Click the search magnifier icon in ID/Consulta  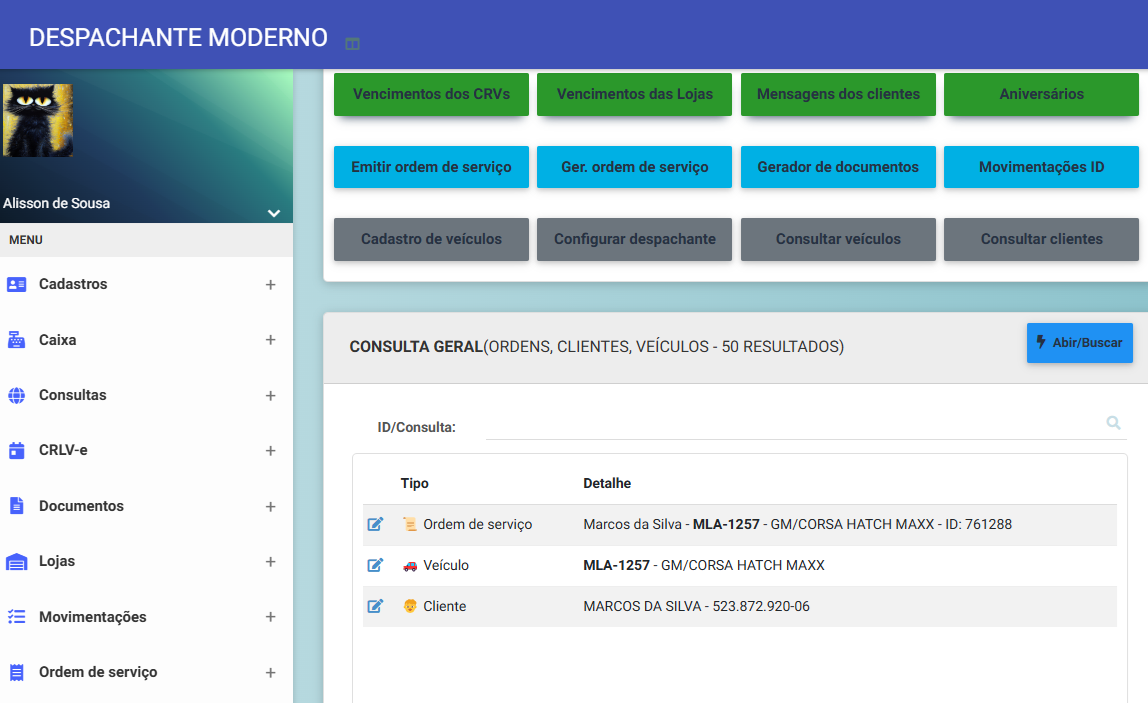tap(1113, 424)
